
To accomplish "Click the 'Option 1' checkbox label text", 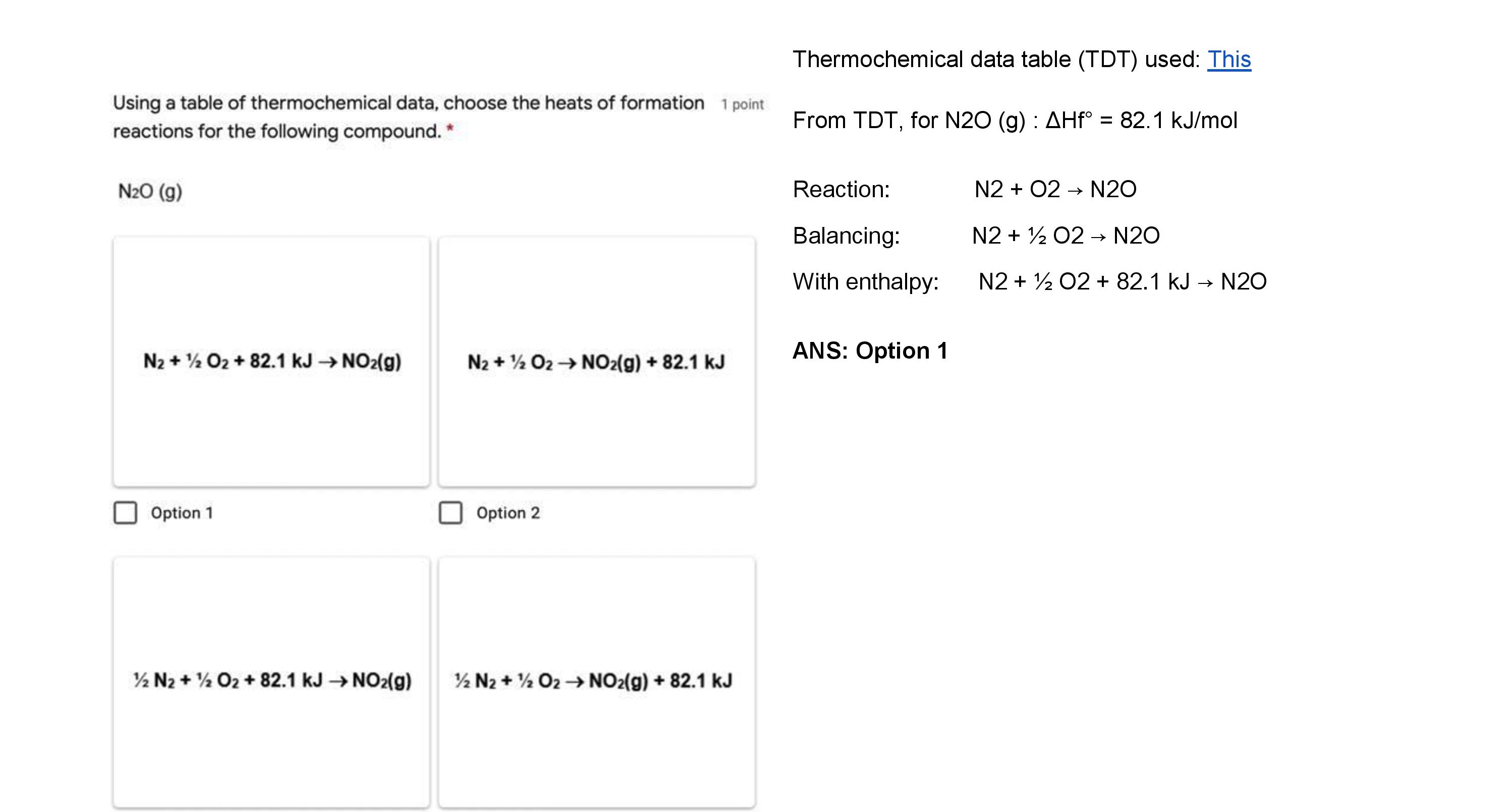I will [182, 513].
